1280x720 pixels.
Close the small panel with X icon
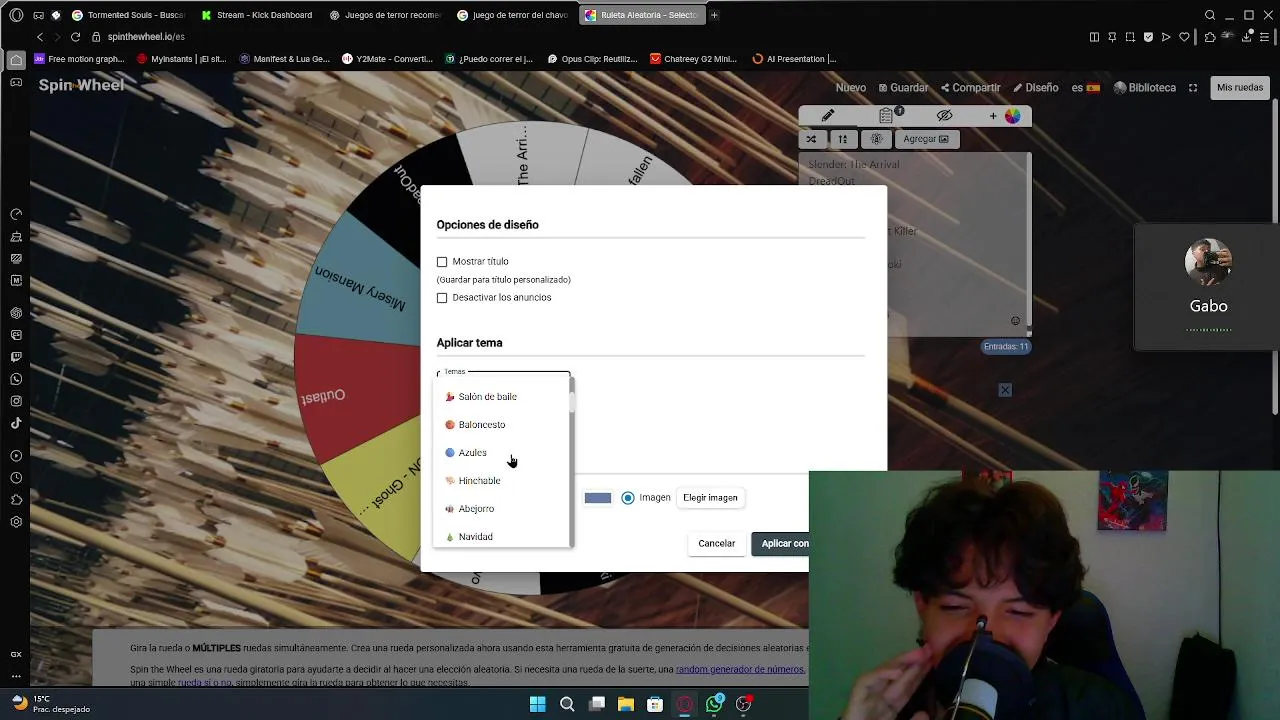[x=1005, y=390]
